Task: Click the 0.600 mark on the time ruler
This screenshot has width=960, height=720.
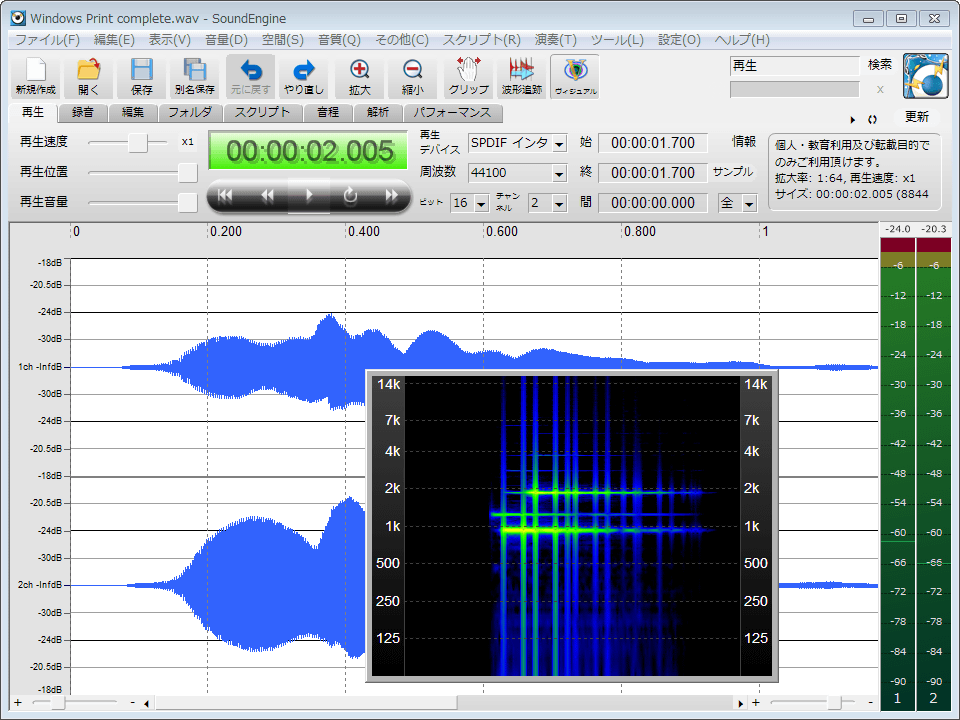Action: click(x=501, y=231)
